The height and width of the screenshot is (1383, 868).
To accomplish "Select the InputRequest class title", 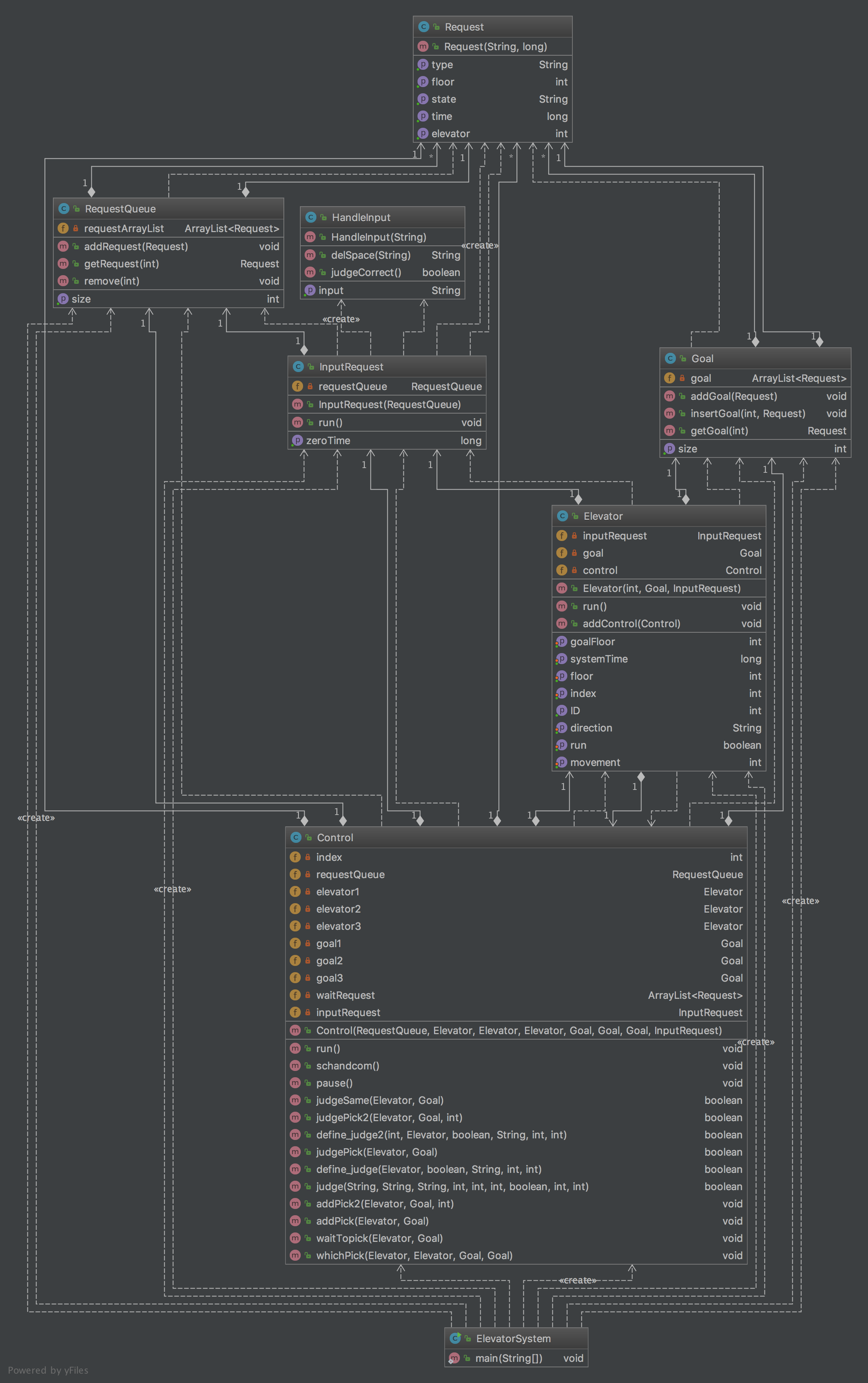I will click(351, 367).
